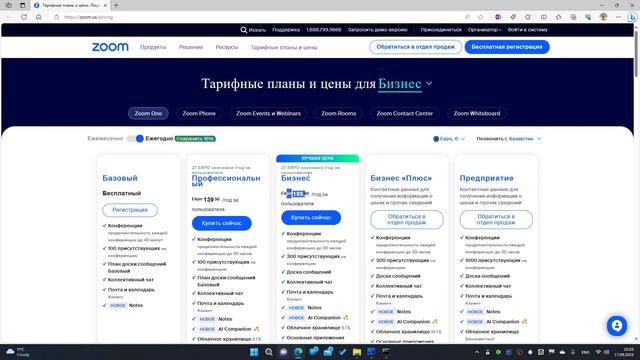Viewport: 640px width, 360px height.
Task: Contact sales button in Предприятие plan
Action: [x=496, y=220]
